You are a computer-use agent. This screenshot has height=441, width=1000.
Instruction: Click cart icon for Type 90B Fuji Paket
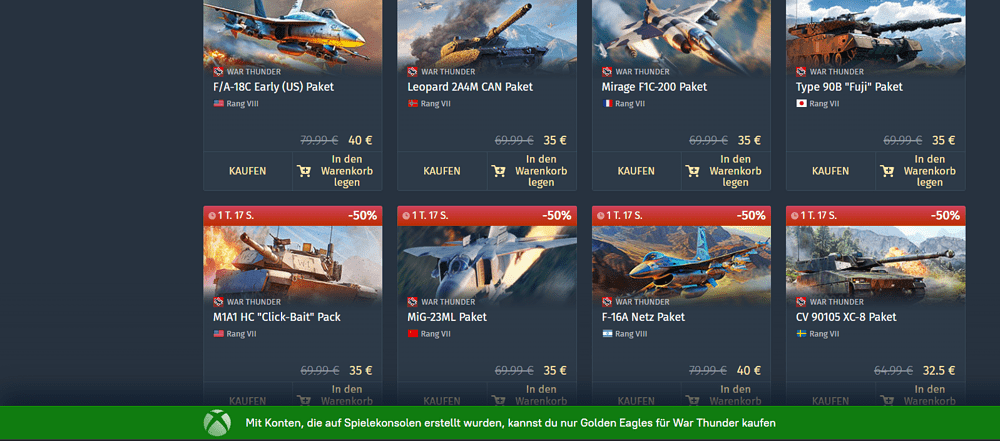tap(886, 171)
